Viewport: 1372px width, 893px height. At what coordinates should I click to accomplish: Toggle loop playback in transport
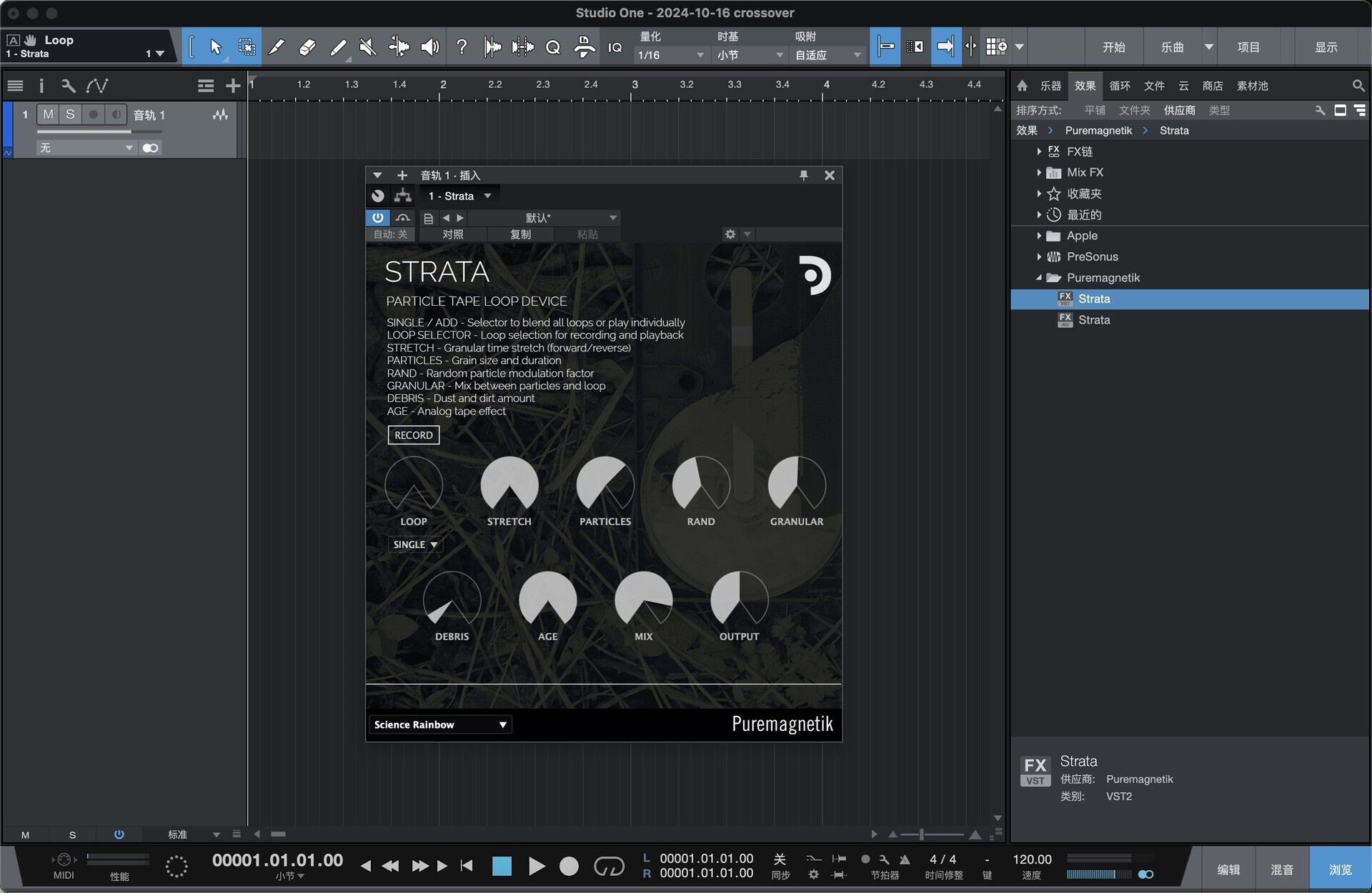tap(609, 867)
